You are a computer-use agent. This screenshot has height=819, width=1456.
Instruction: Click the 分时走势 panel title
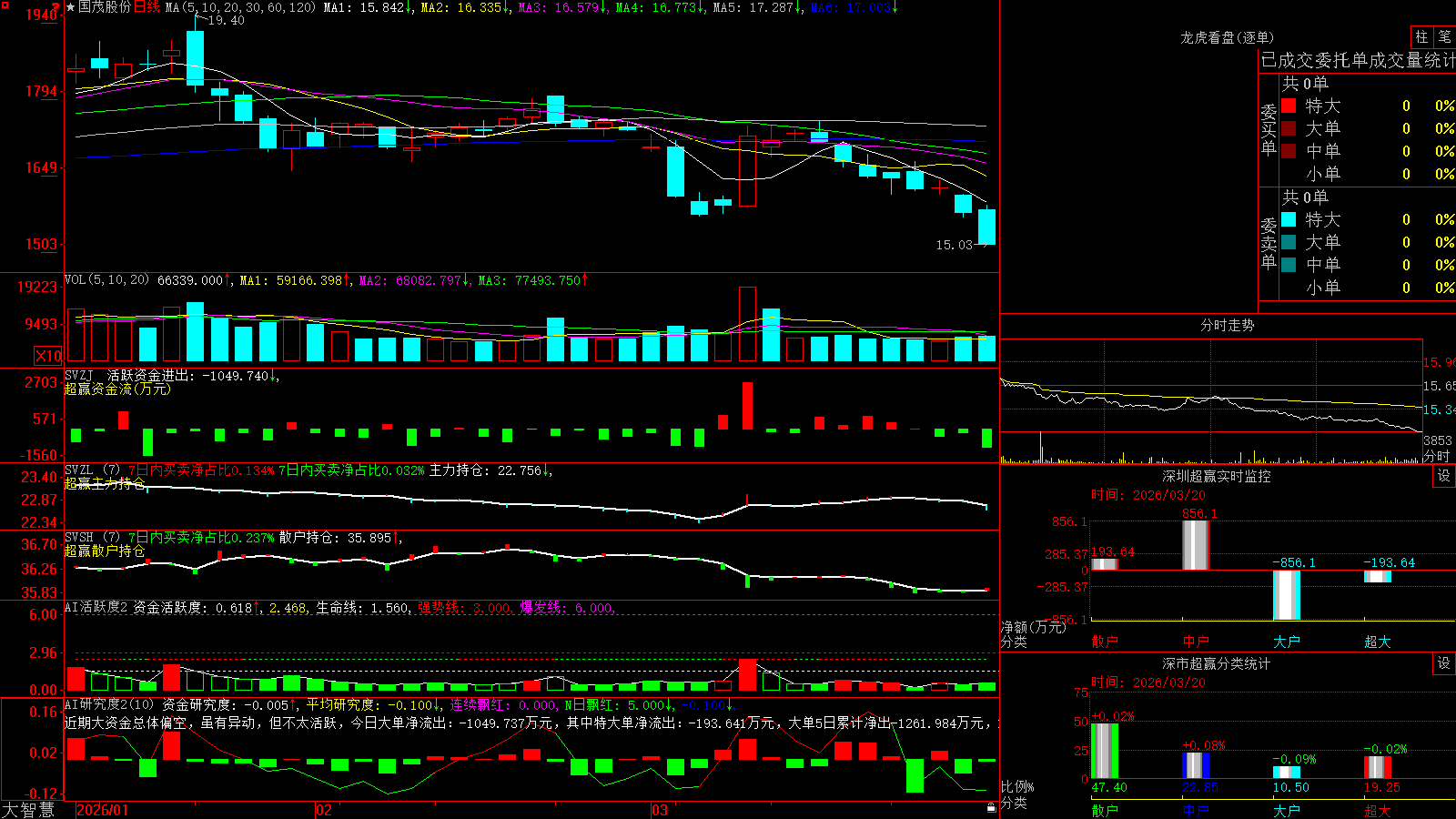(1227, 325)
